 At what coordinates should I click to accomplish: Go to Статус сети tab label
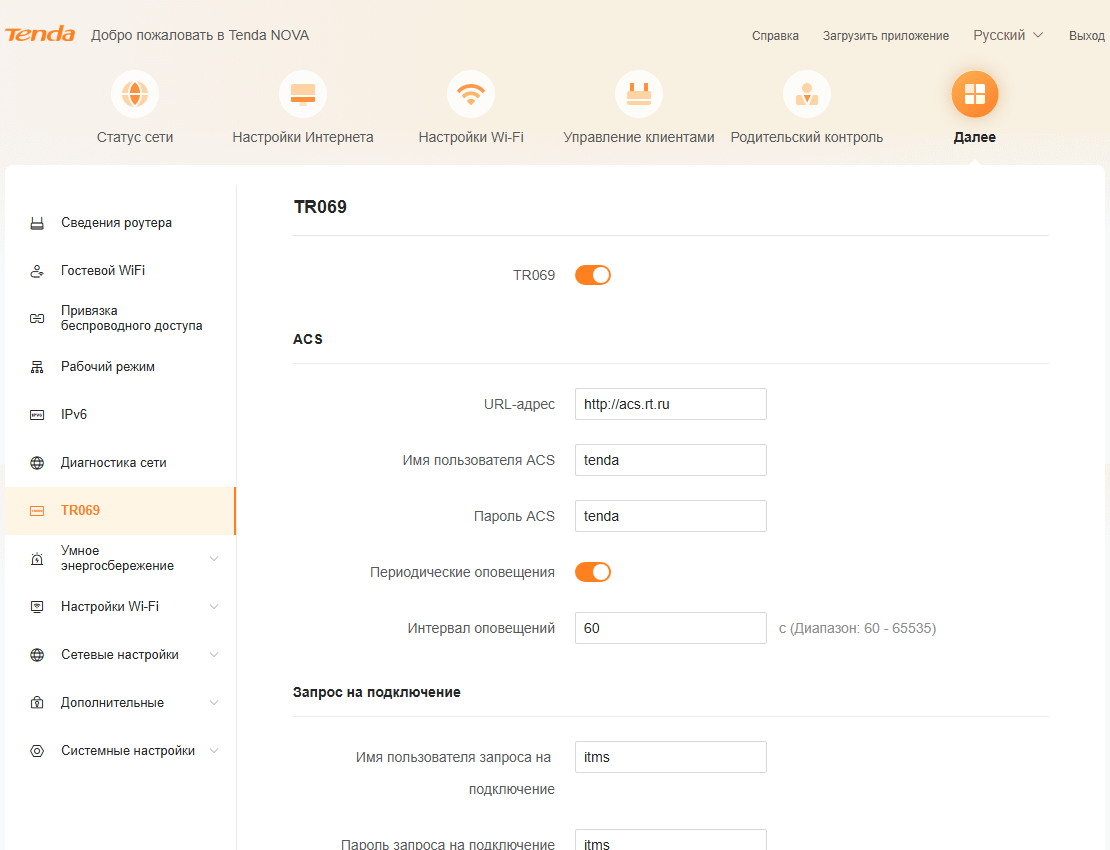point(135,137)
